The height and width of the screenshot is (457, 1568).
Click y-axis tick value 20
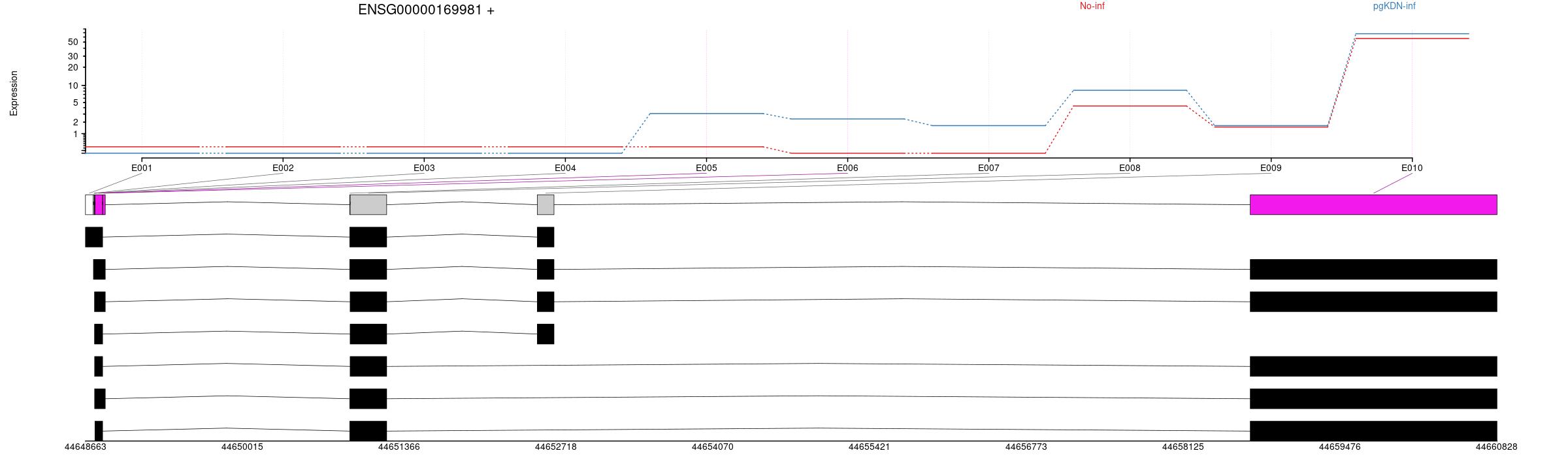pyautogui.click(x=73, y=68)
